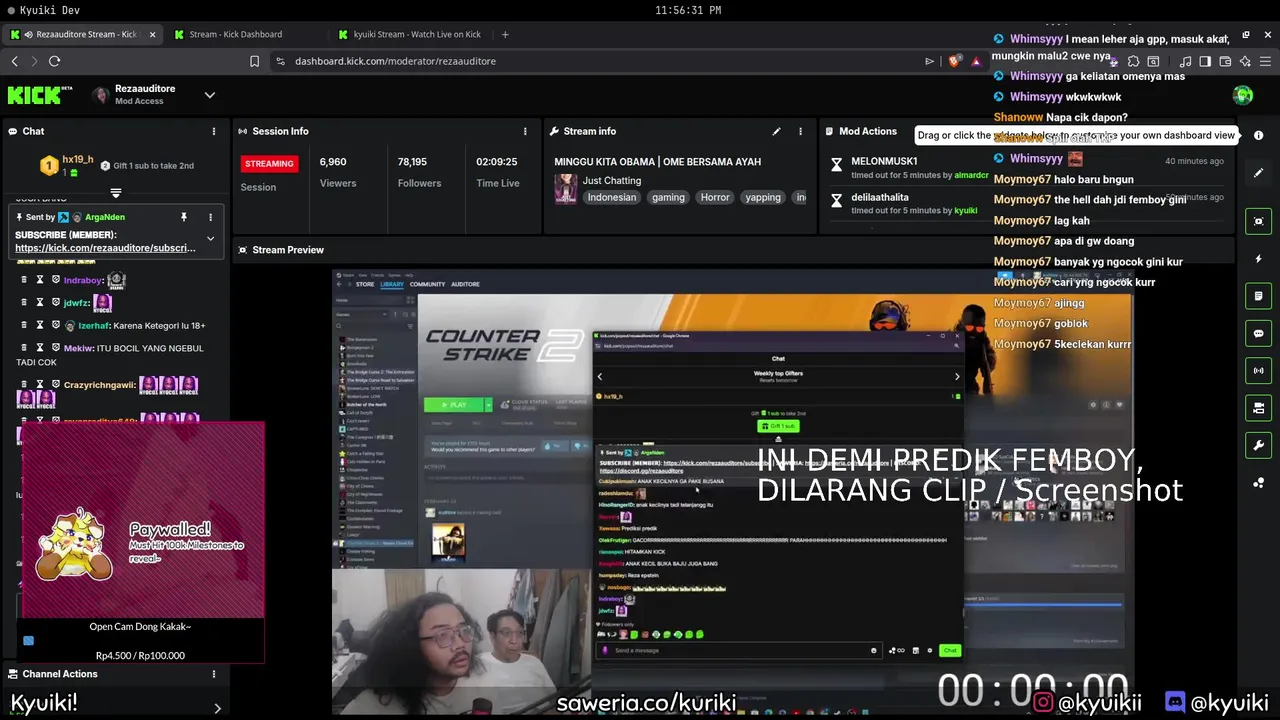Click the lightning bolt icon in right sidebar
The height and width of the screenshot is (720, 1280).
(1258, 259)
